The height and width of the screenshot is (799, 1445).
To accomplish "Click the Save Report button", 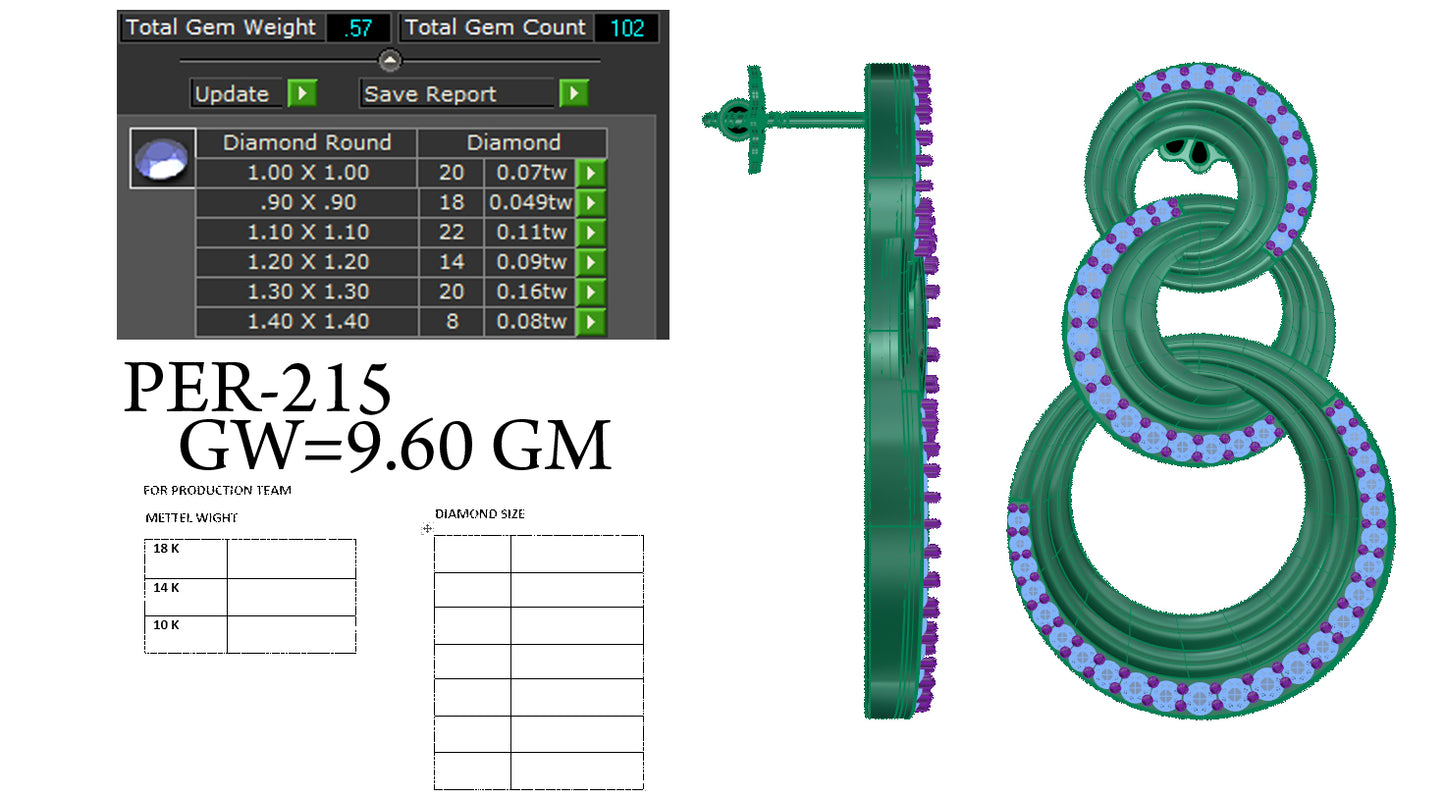I will click(x=428, y=93).
